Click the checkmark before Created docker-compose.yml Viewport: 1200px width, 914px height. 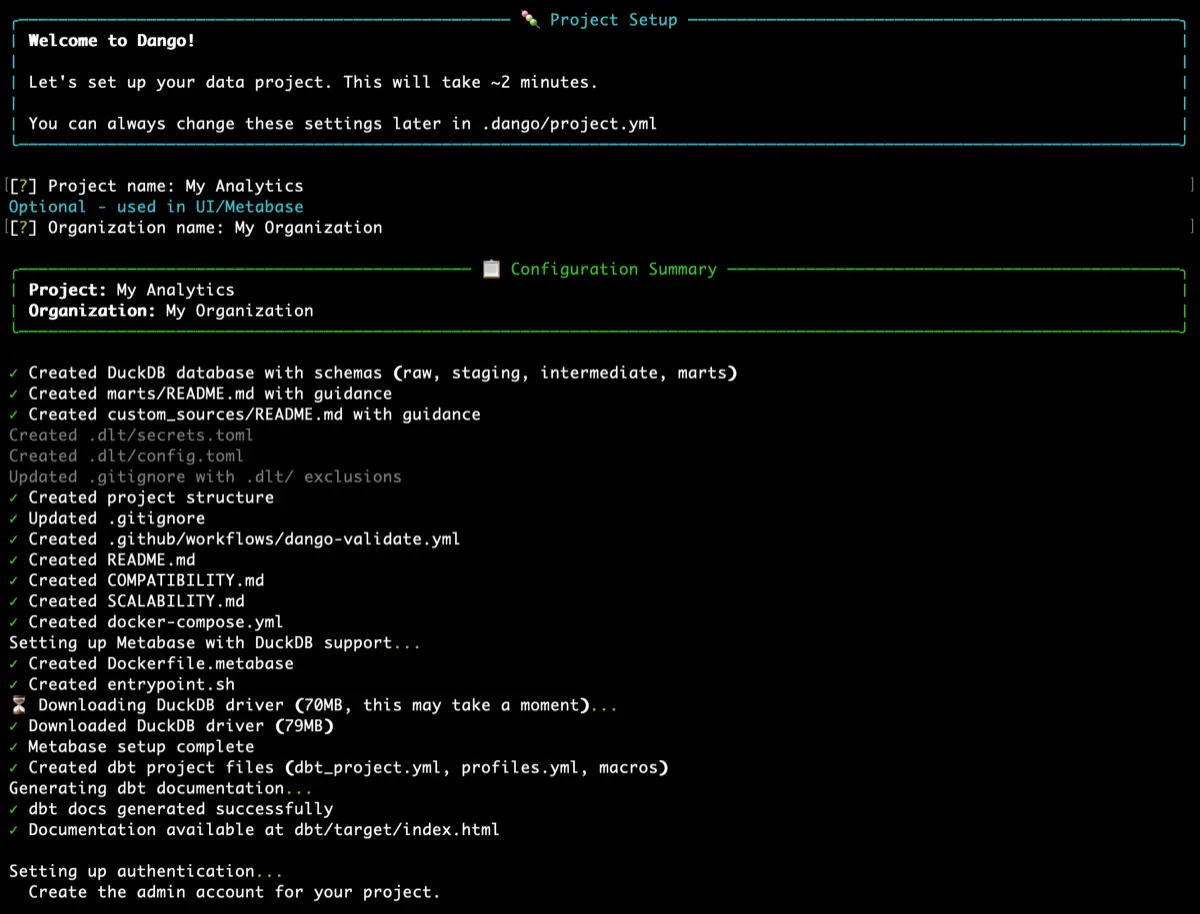pos(13,622)
